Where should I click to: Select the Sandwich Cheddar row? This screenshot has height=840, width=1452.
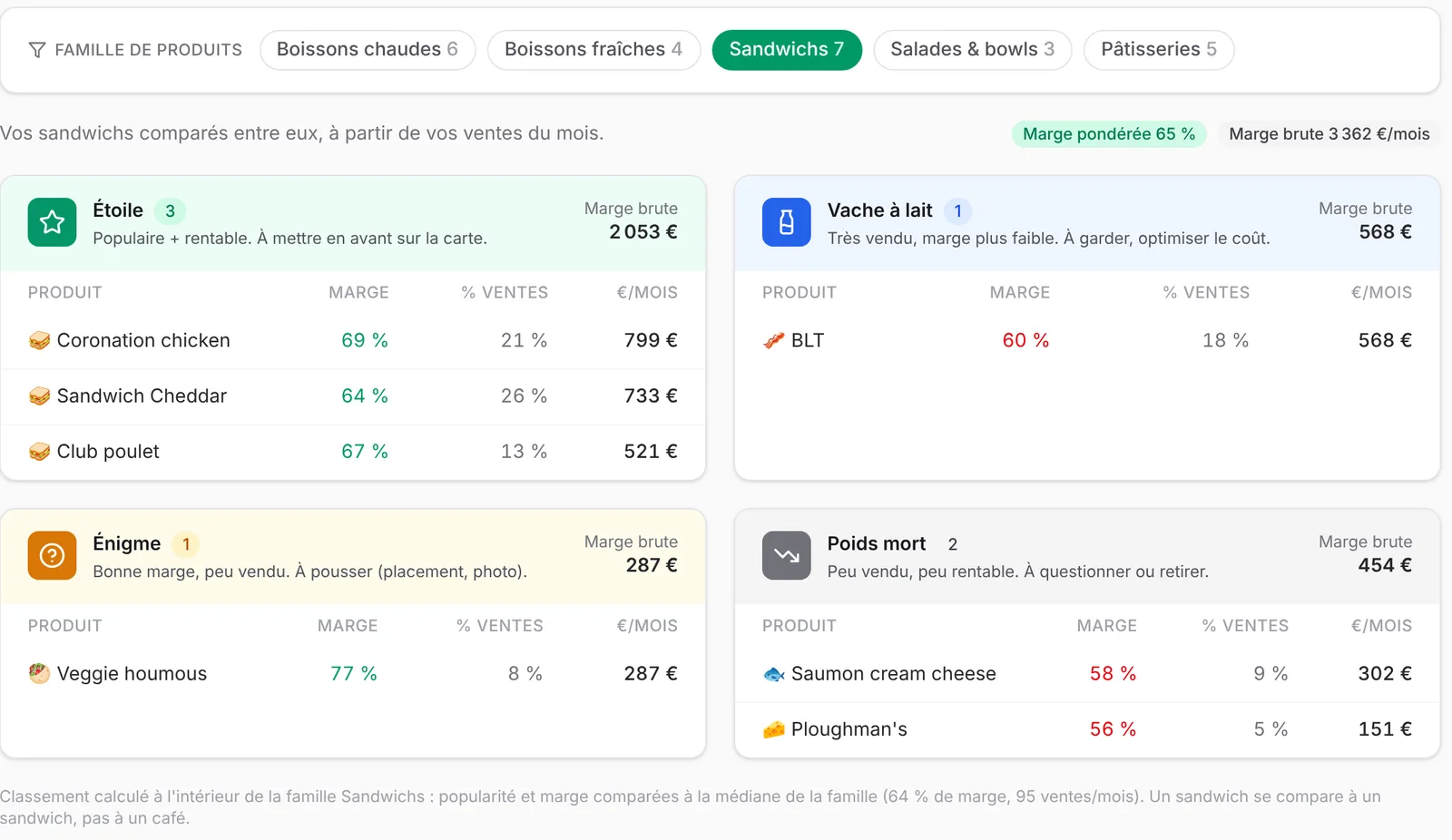[353, 396]
